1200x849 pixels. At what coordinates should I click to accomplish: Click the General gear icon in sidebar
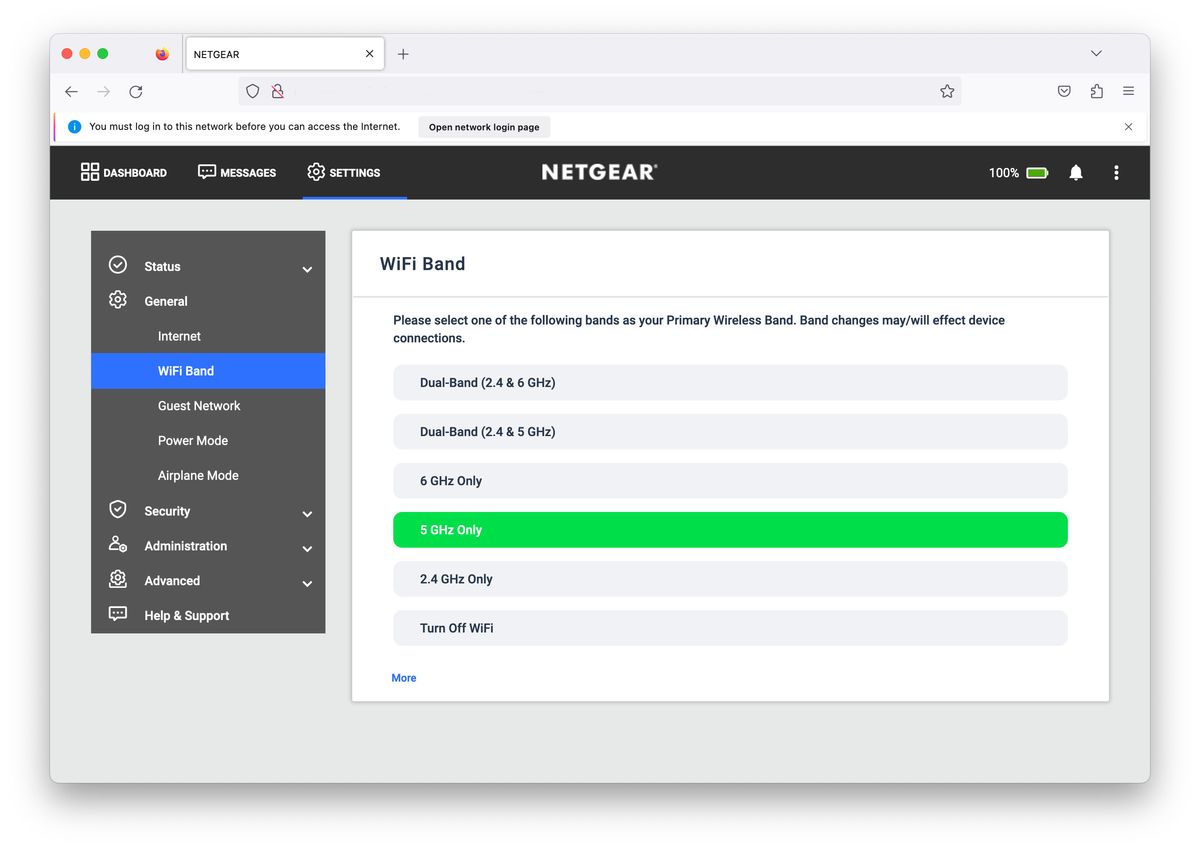[x=118, y=300]
